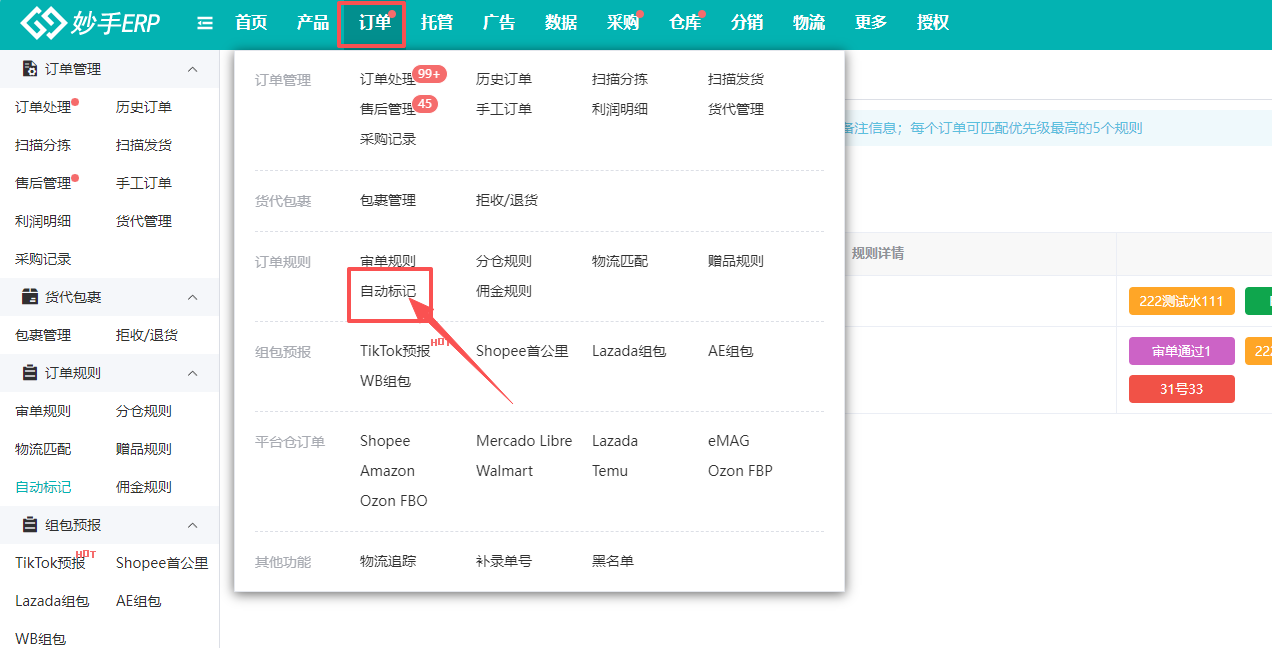
Task: Open 赠品规则 in the dropdown menu
Action: coord(736,261)
